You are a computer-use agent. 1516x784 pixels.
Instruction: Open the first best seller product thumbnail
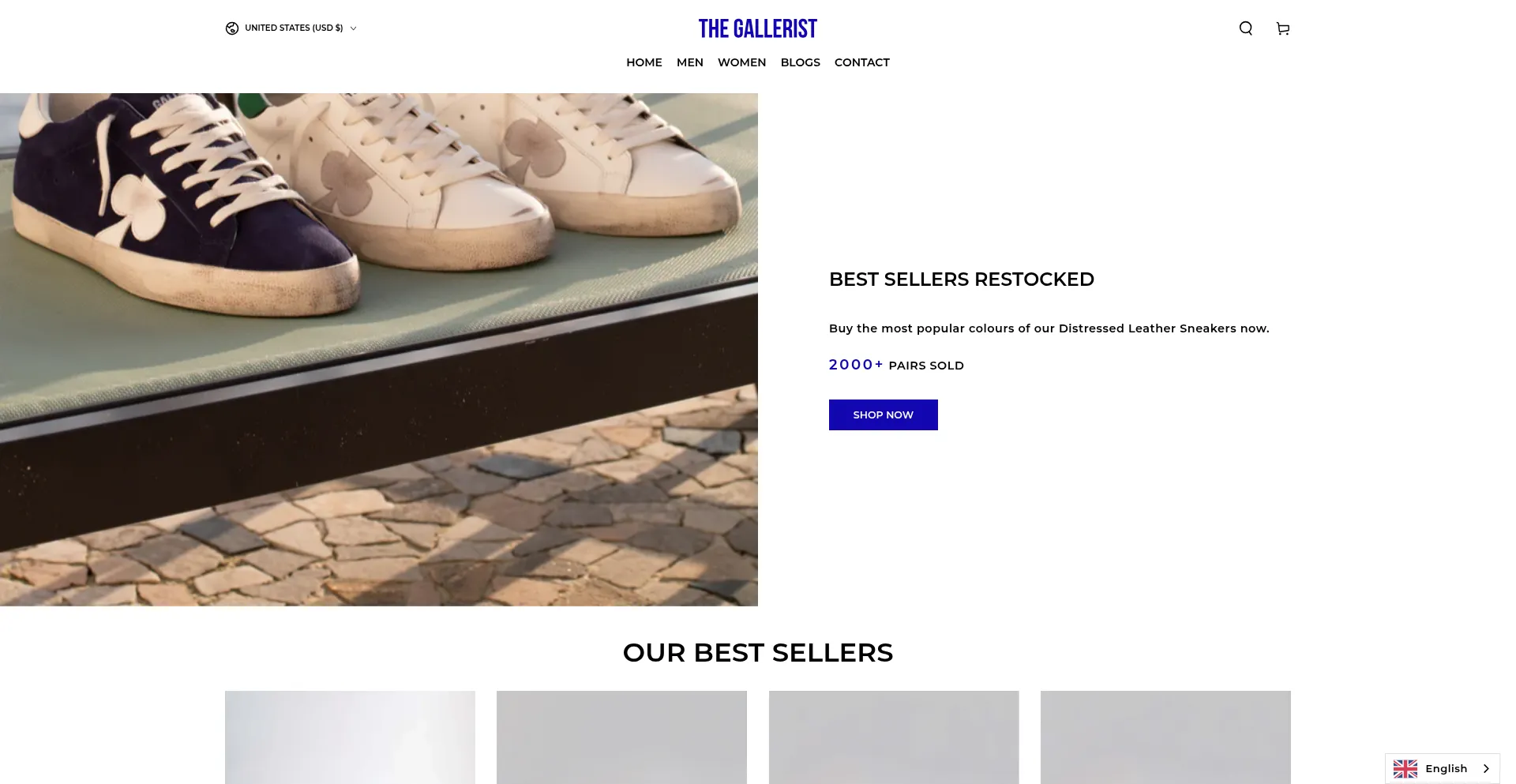pyautogui.click(x=350, y=737)
